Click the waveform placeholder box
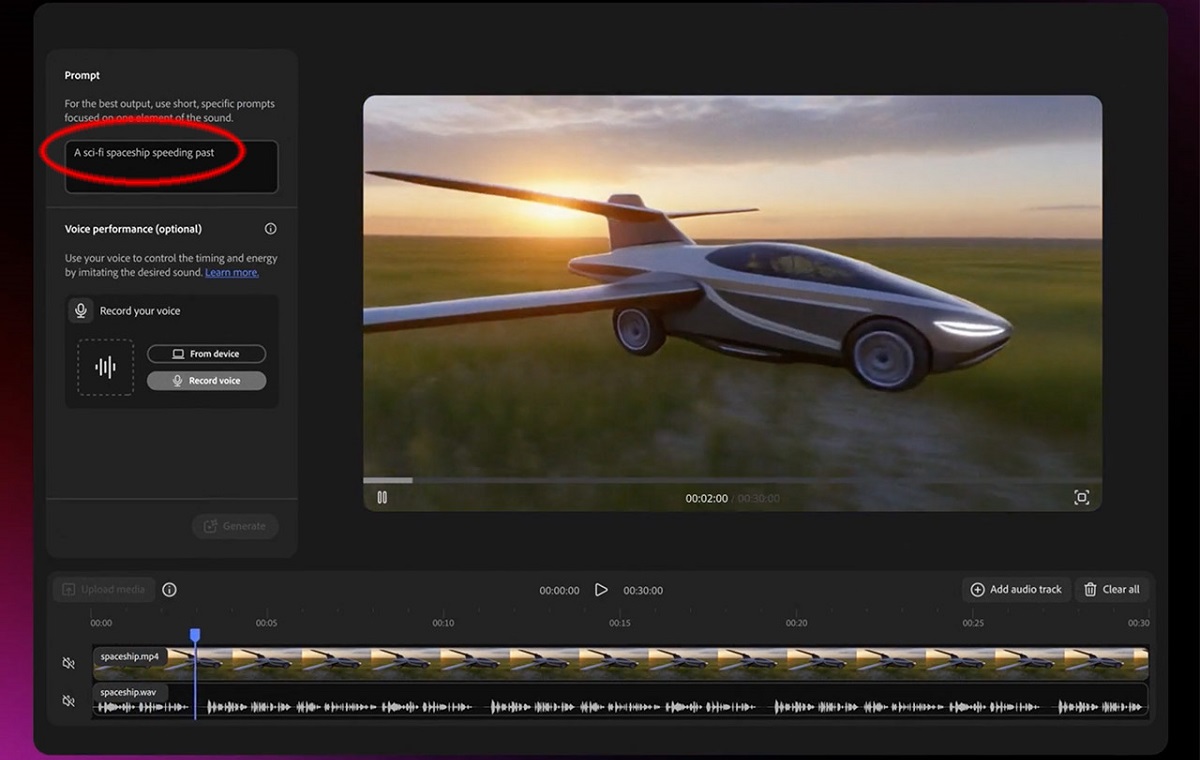The image size is (1200, 760). pos(105,367)
